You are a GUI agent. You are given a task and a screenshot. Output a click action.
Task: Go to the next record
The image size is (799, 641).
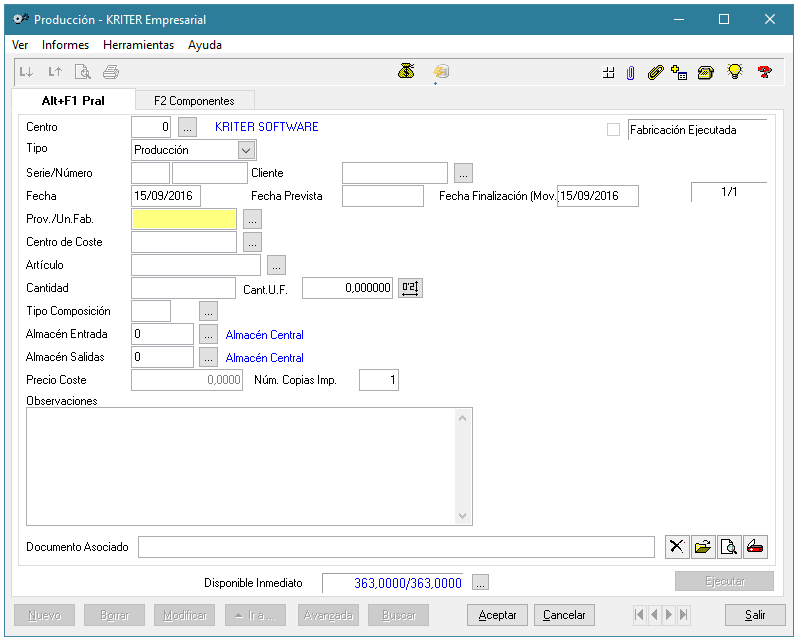(x=669, y=615)
